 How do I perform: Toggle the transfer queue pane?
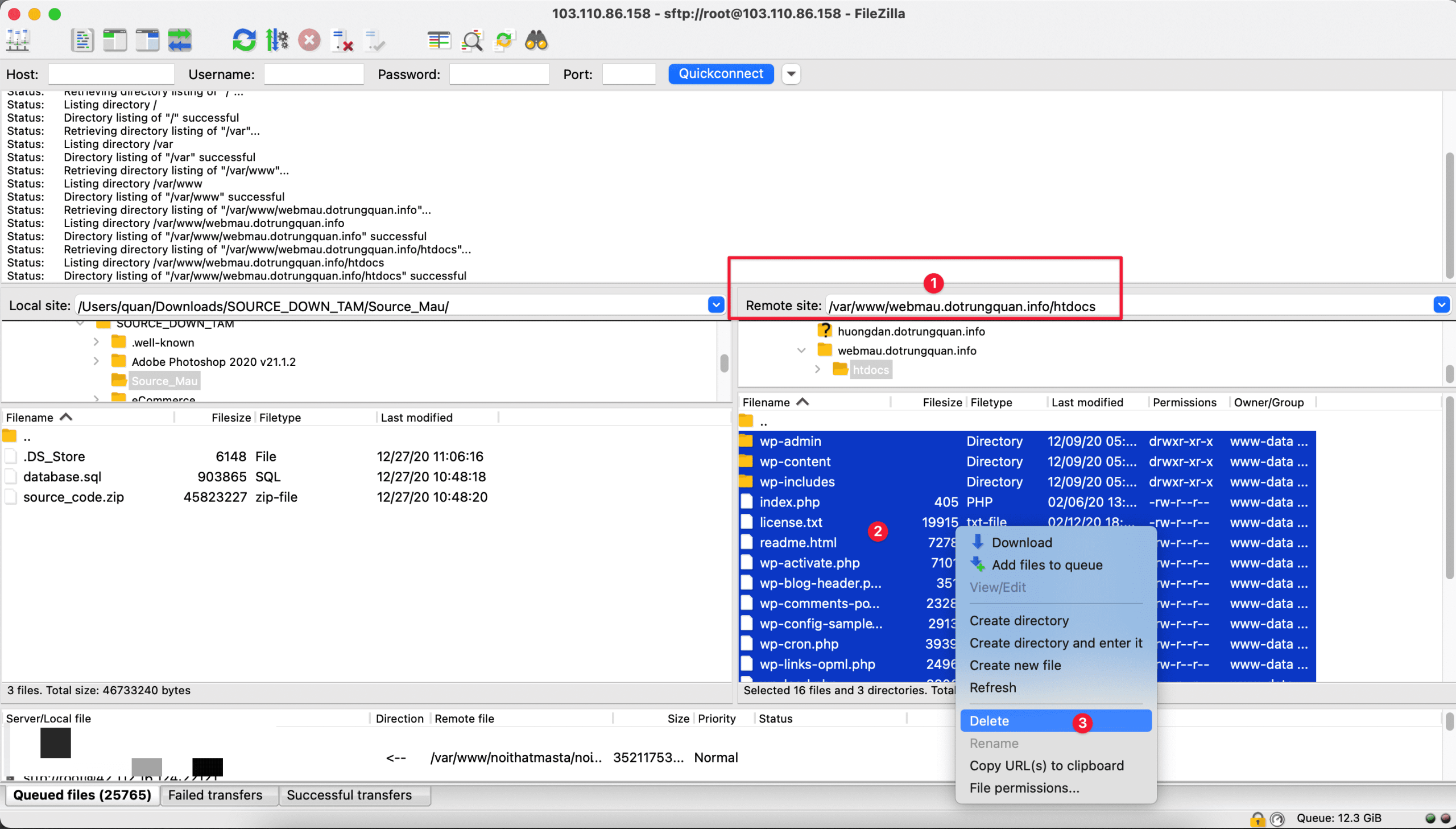point(180,40)
